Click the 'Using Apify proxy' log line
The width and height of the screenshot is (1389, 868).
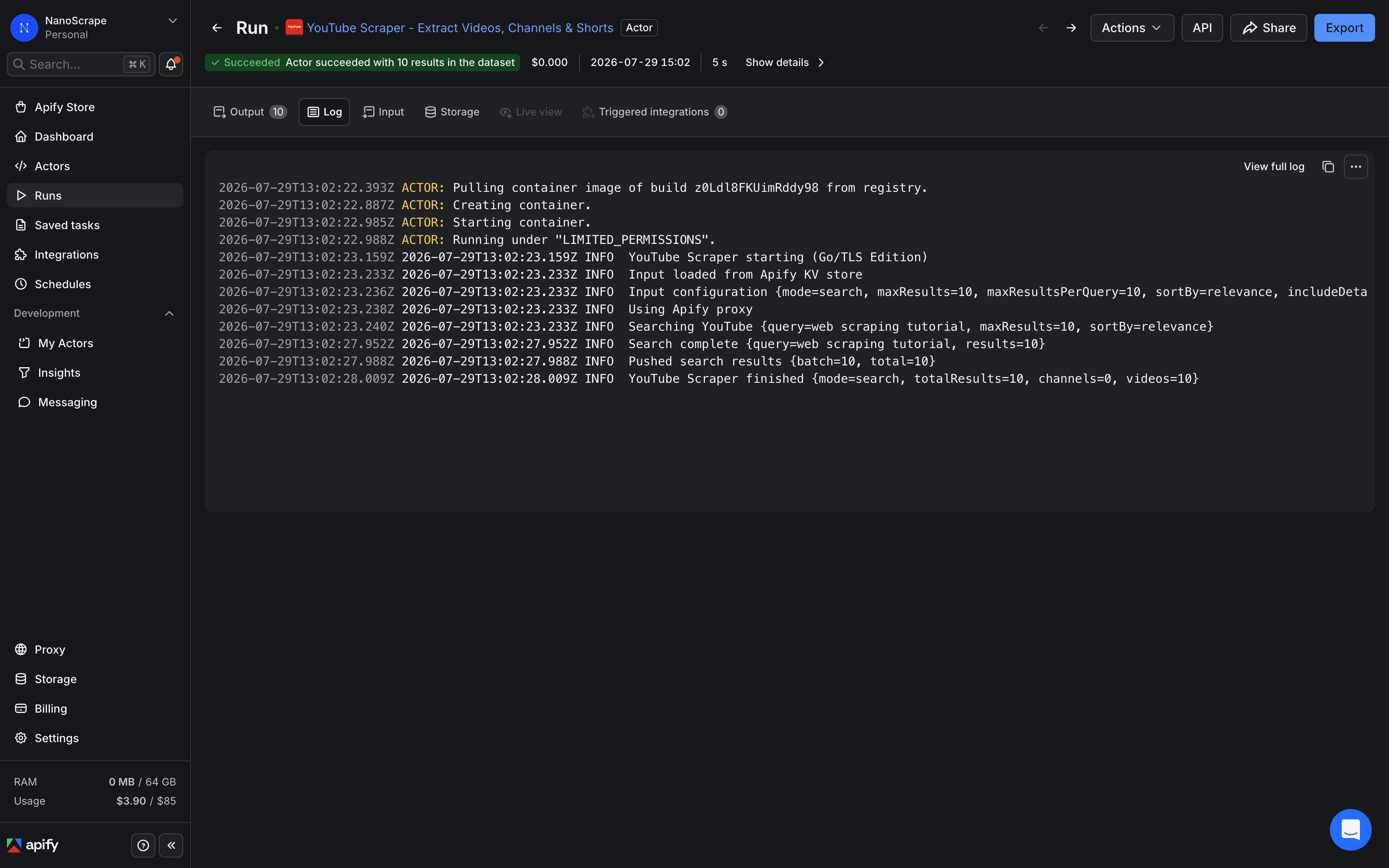[486, 309]
